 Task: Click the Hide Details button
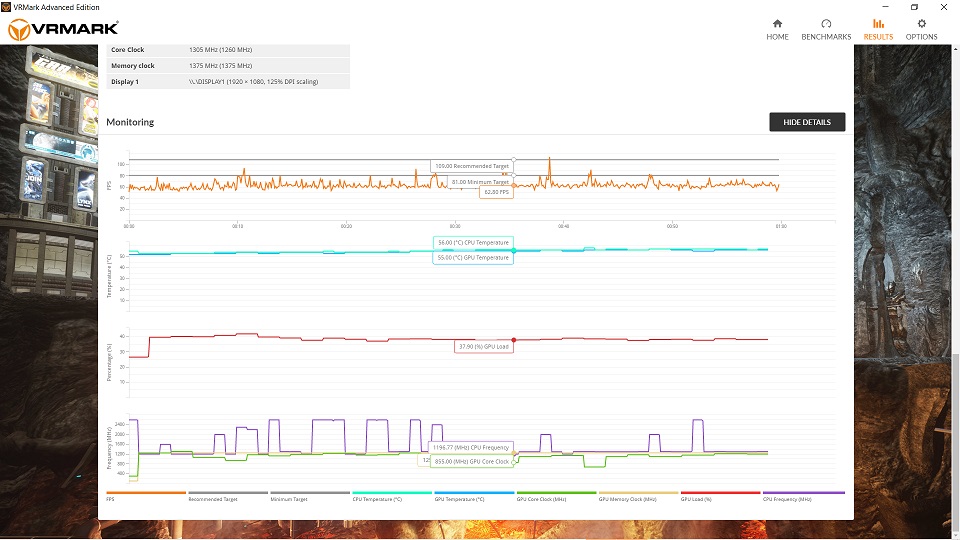[806, 122]
